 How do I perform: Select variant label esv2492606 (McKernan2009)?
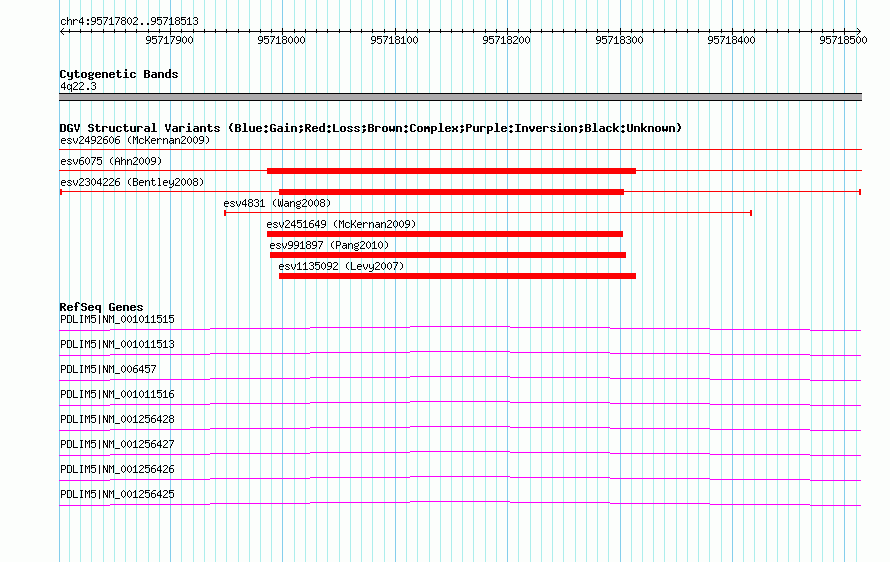coord(135,140)
